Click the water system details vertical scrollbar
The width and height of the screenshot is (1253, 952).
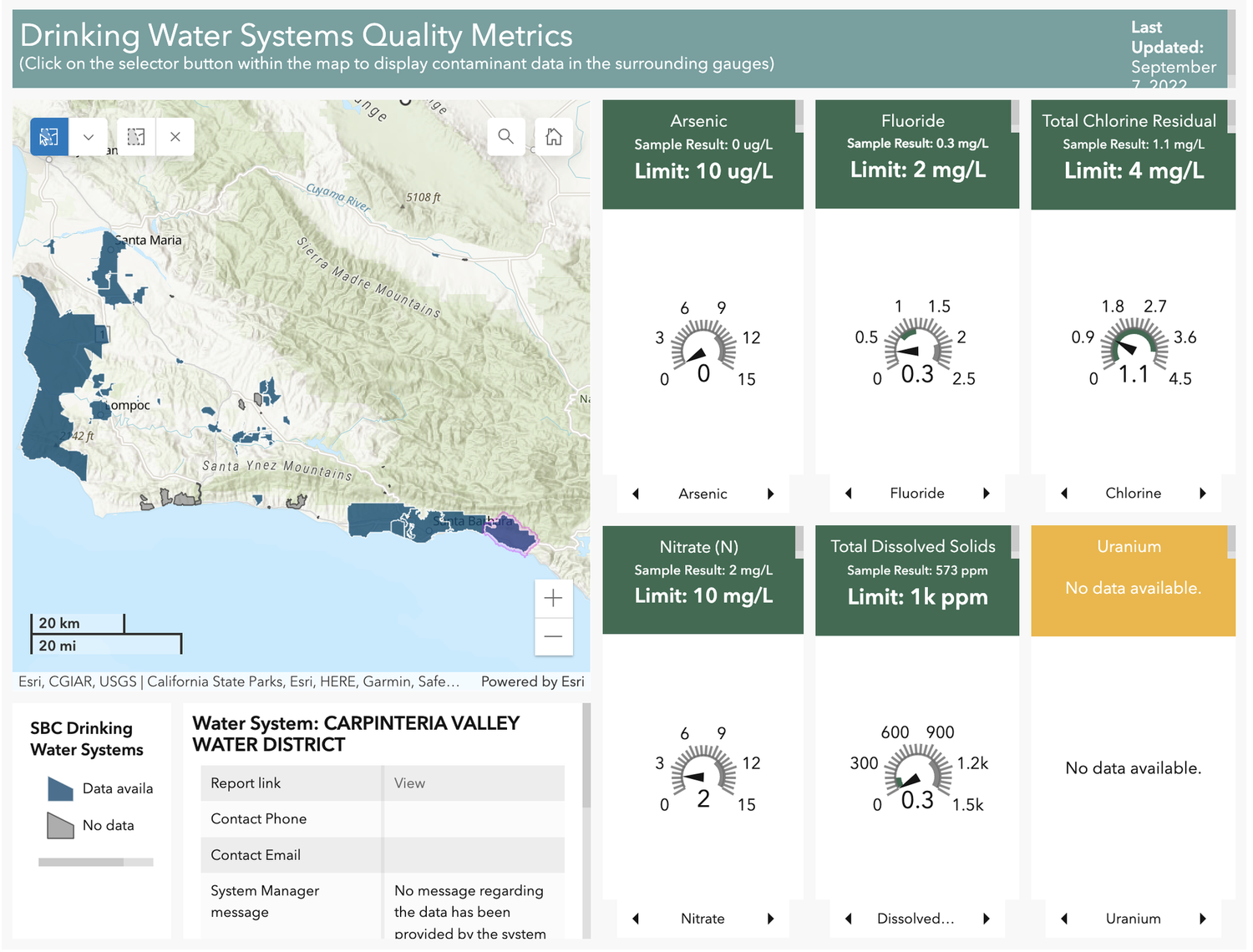[x=586, y=756]
